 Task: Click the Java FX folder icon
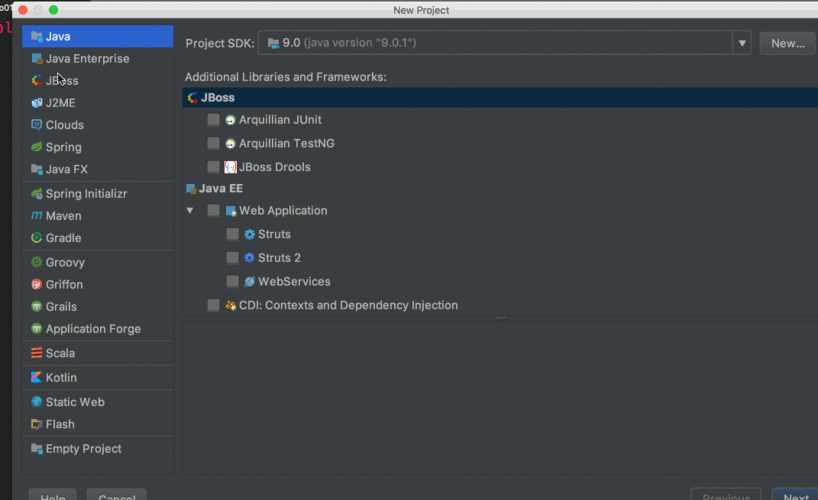[x=37, y=169]
